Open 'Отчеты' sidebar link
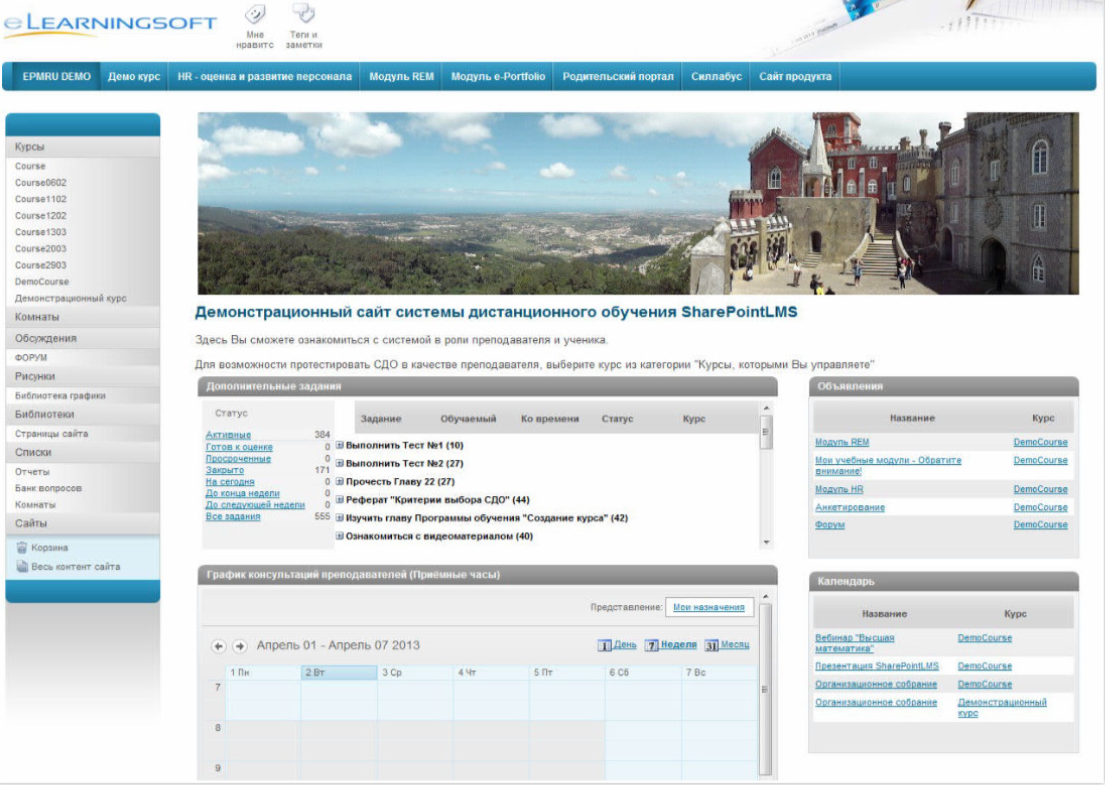 (x=32, y=472)
